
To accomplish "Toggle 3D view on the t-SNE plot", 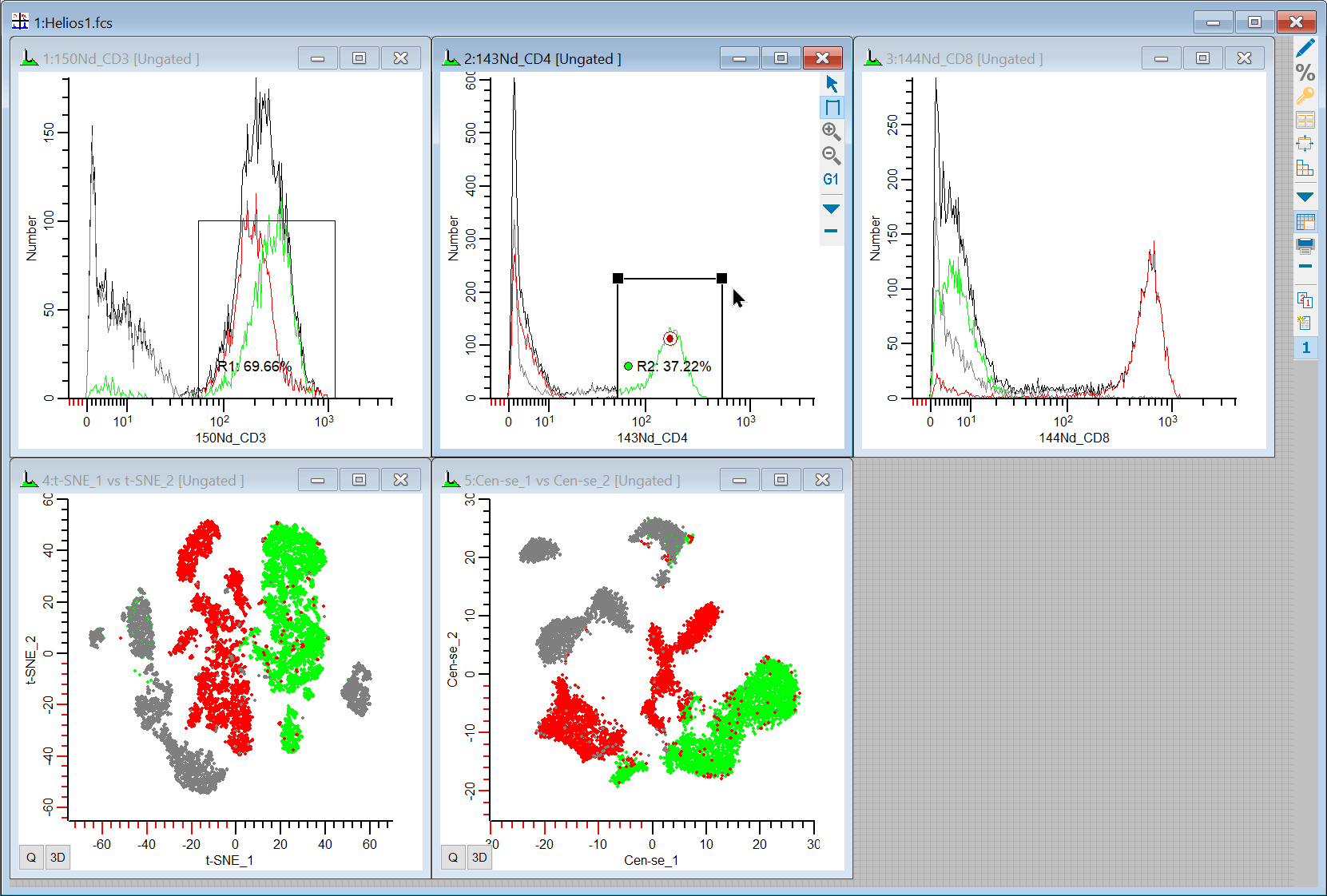I will tap(58, 858).
